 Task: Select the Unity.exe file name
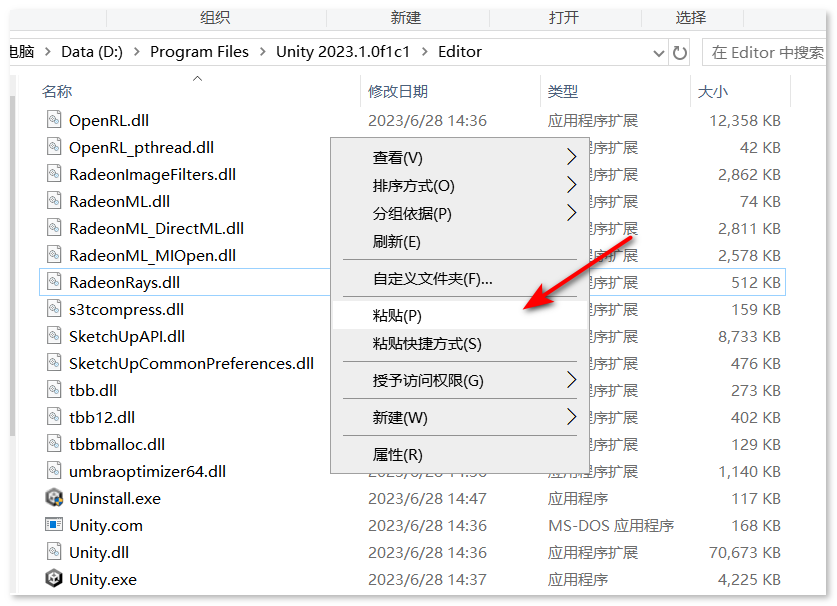coord(103,579)
